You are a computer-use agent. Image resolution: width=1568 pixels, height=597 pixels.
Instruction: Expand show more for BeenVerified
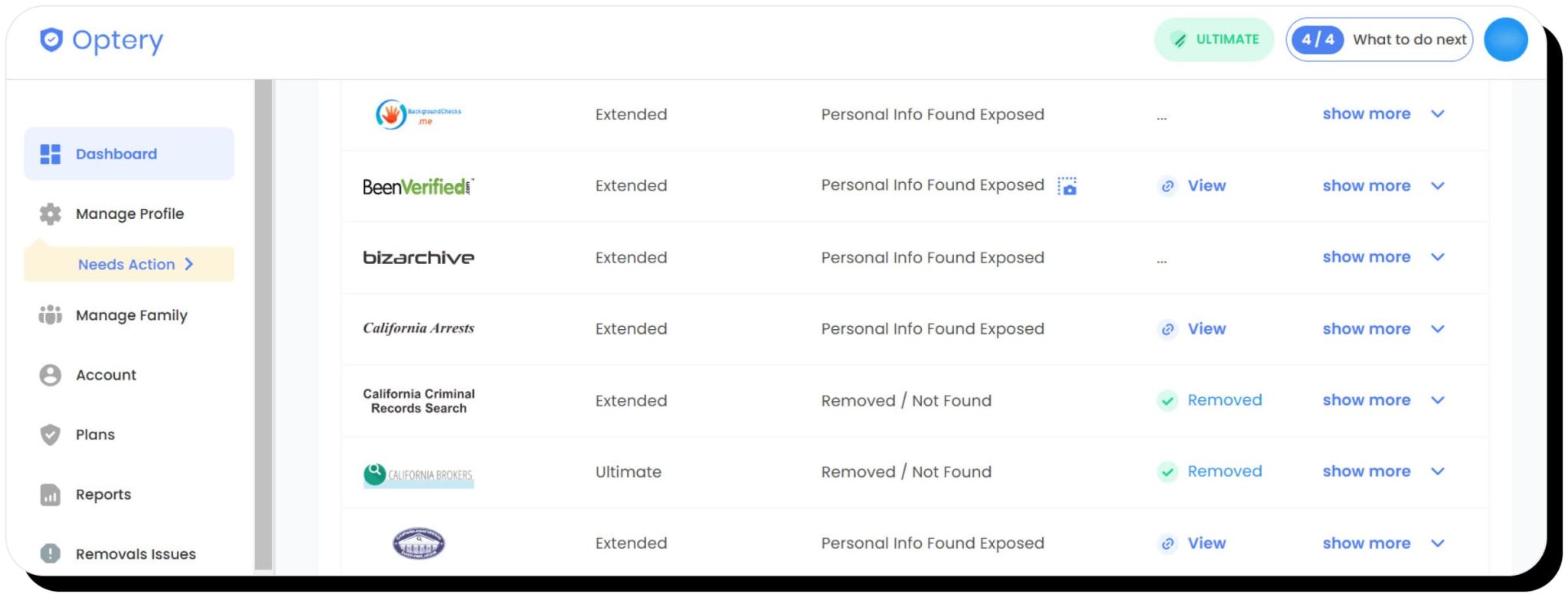[x=1367, y=186]
